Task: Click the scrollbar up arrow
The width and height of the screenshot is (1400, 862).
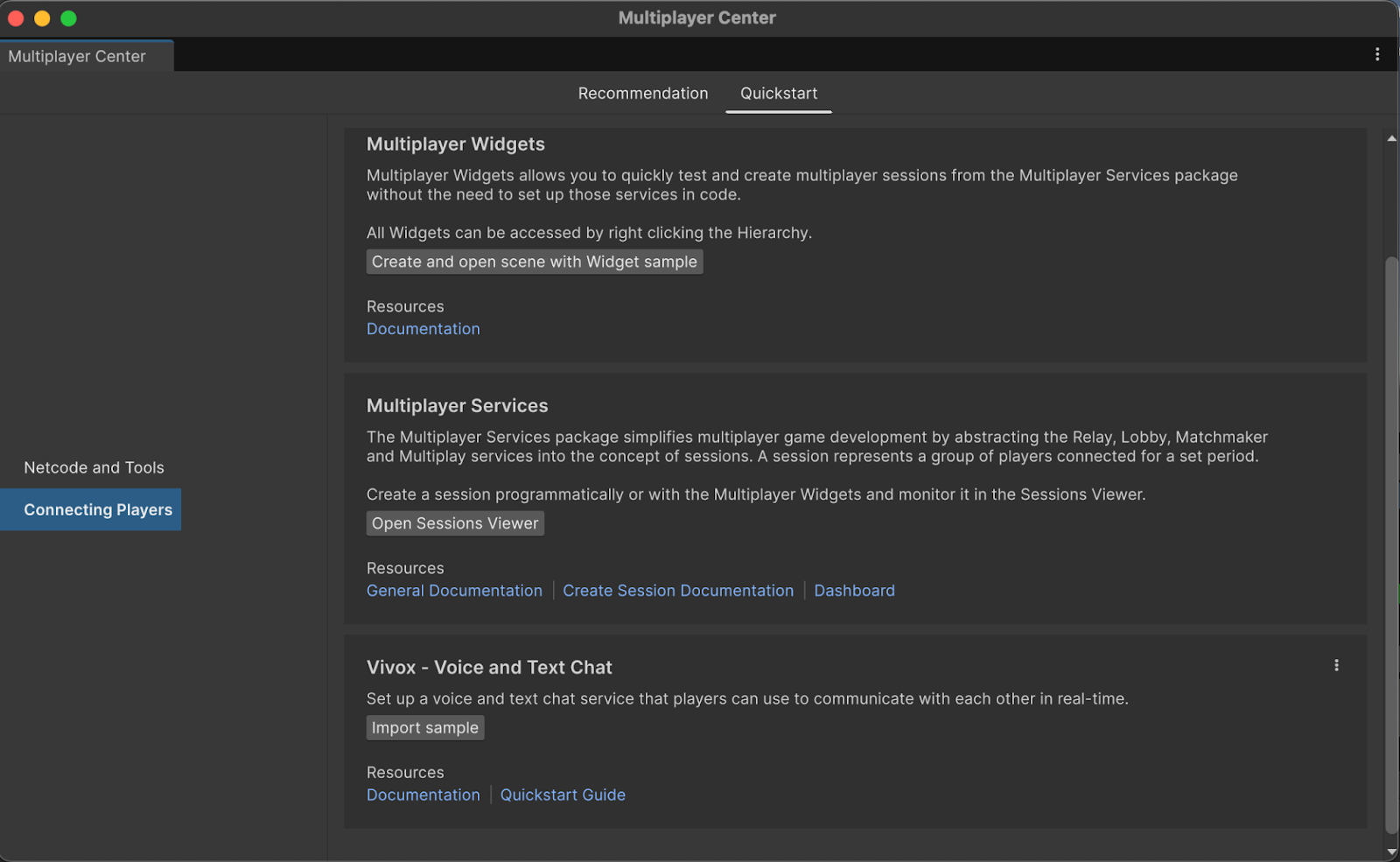Action: [x=1391, y=138]
